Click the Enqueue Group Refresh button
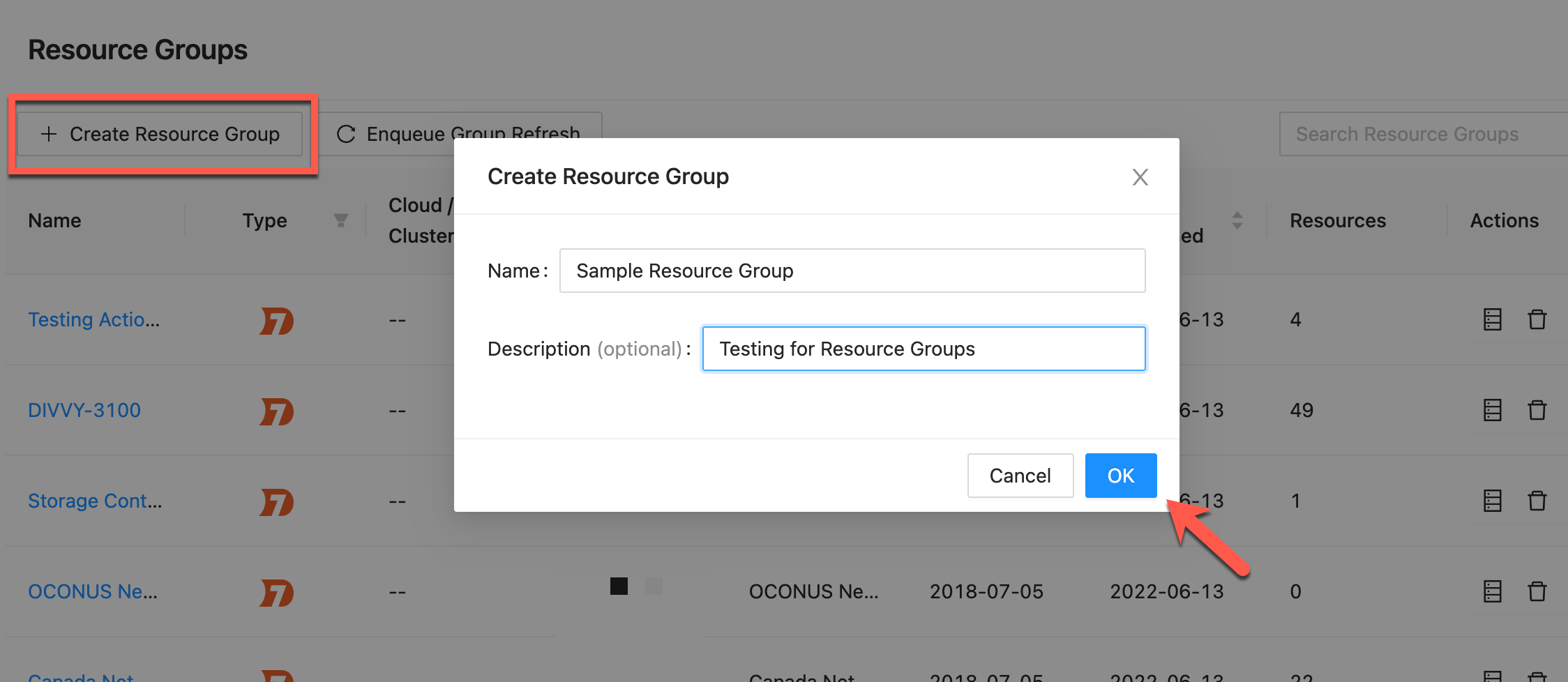 [x=460, y=134]
